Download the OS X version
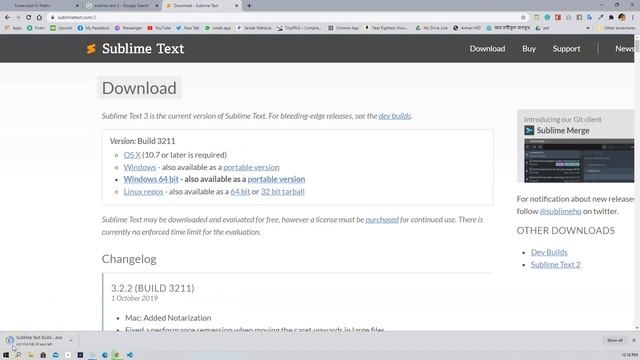This screenshot has height=360, width=640. (x=132, y=155)
